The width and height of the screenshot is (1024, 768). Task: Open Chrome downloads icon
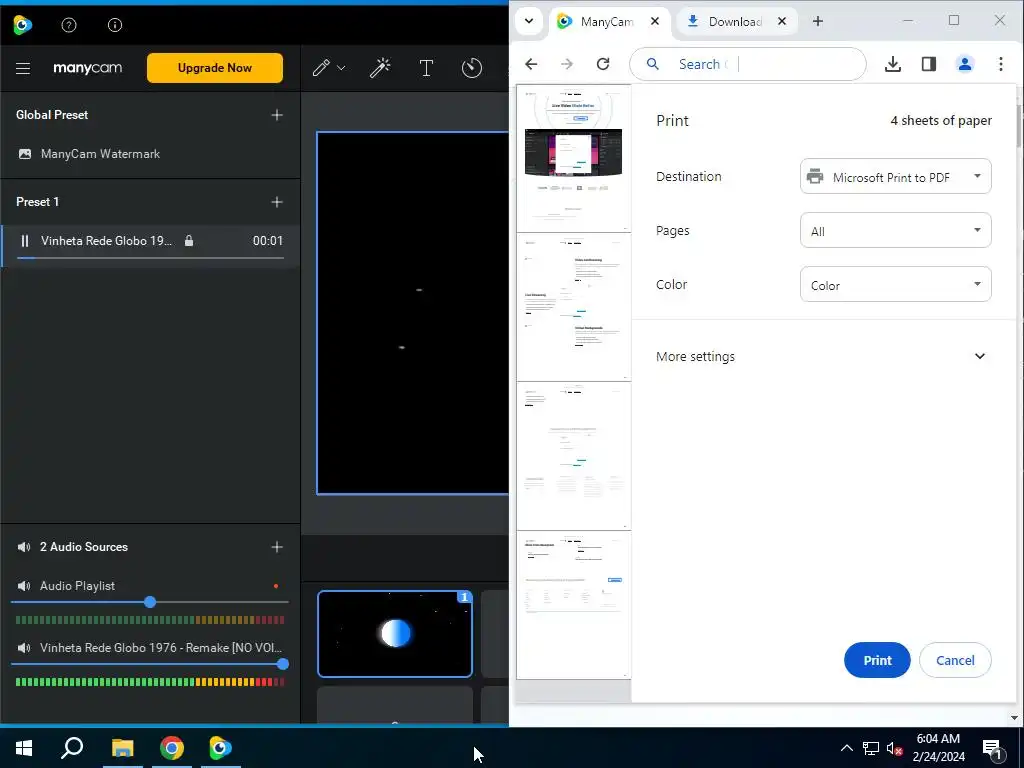893,64
